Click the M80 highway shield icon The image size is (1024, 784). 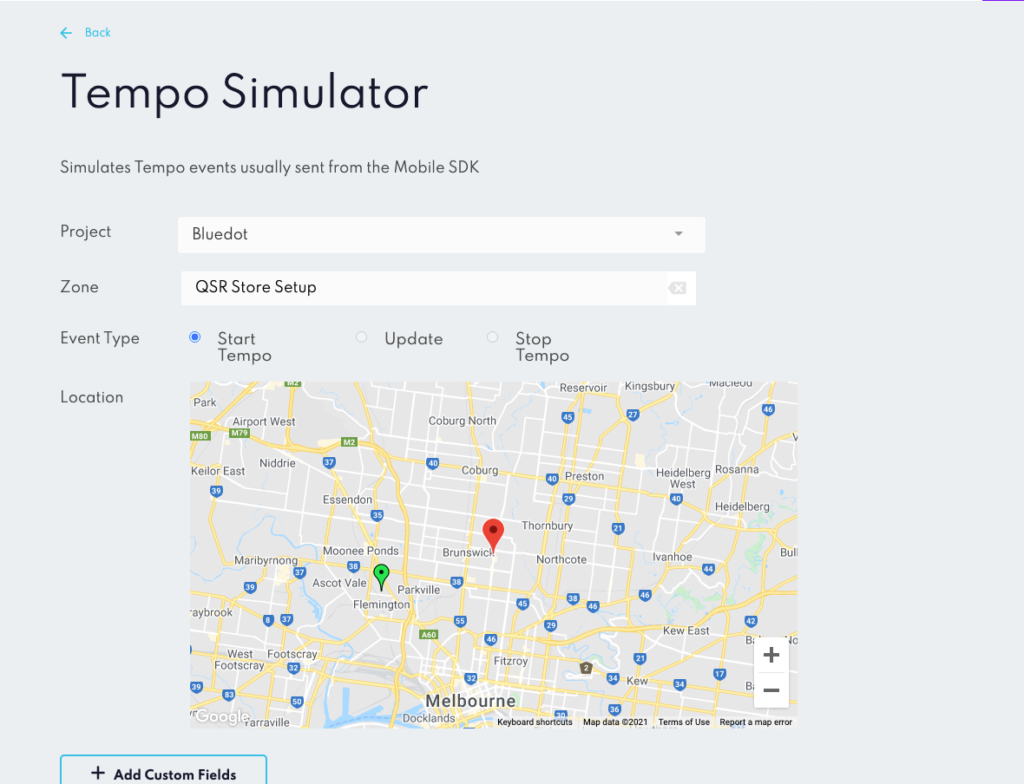pyautogui.click(x=200, y=436)
